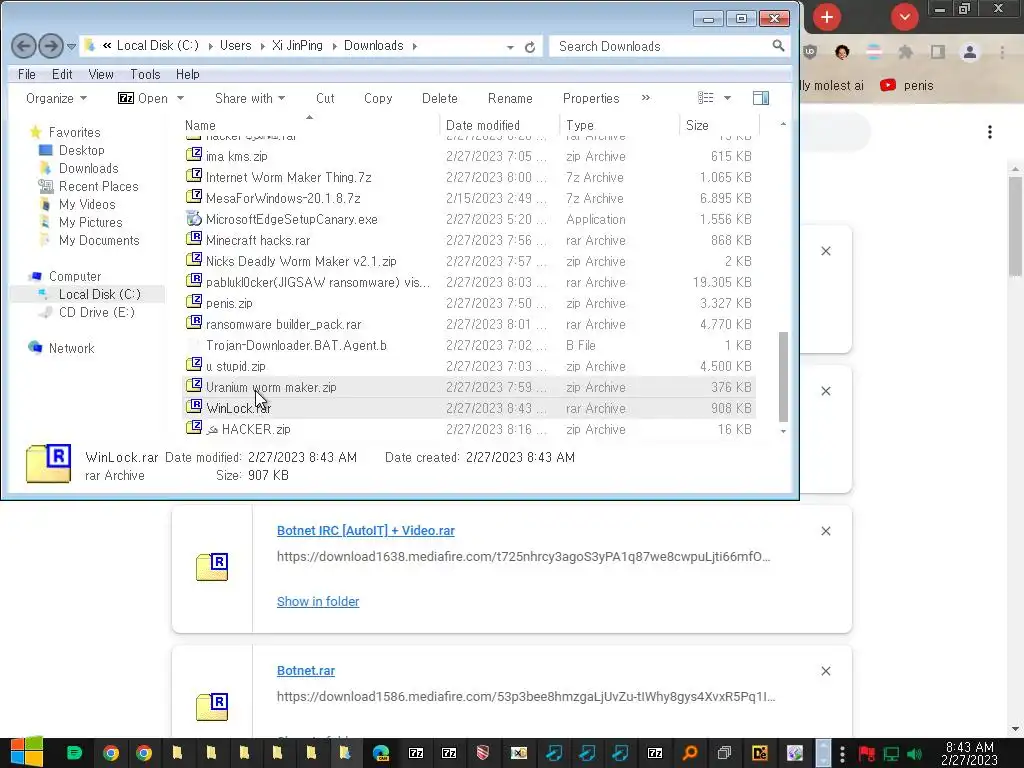1024x768 pixels.
Task: Open Microsoft Edge Canary in the taskbar
Action: 381,753
